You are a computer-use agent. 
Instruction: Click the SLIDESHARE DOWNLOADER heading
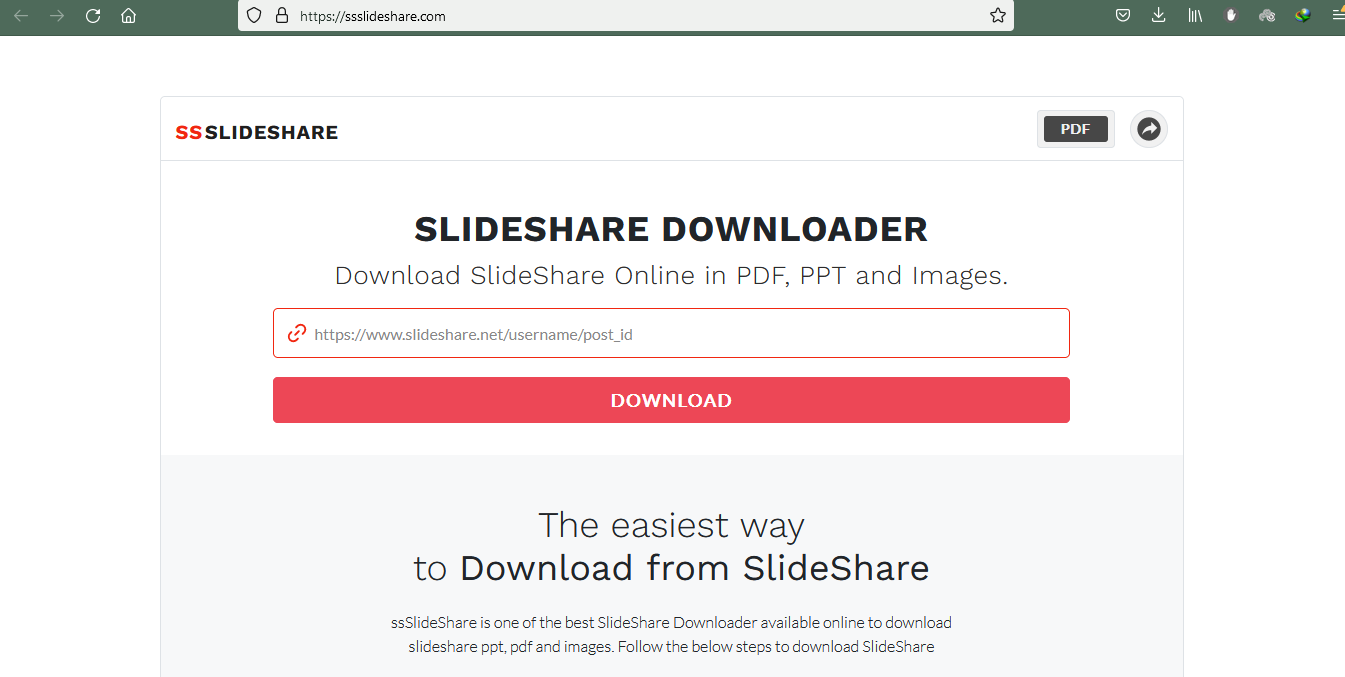click(x=671, y=229)
